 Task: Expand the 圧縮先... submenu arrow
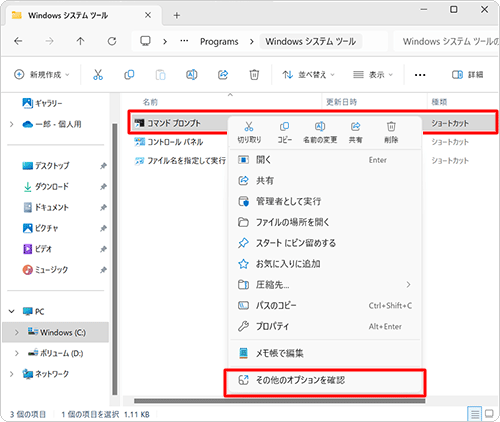408,285
